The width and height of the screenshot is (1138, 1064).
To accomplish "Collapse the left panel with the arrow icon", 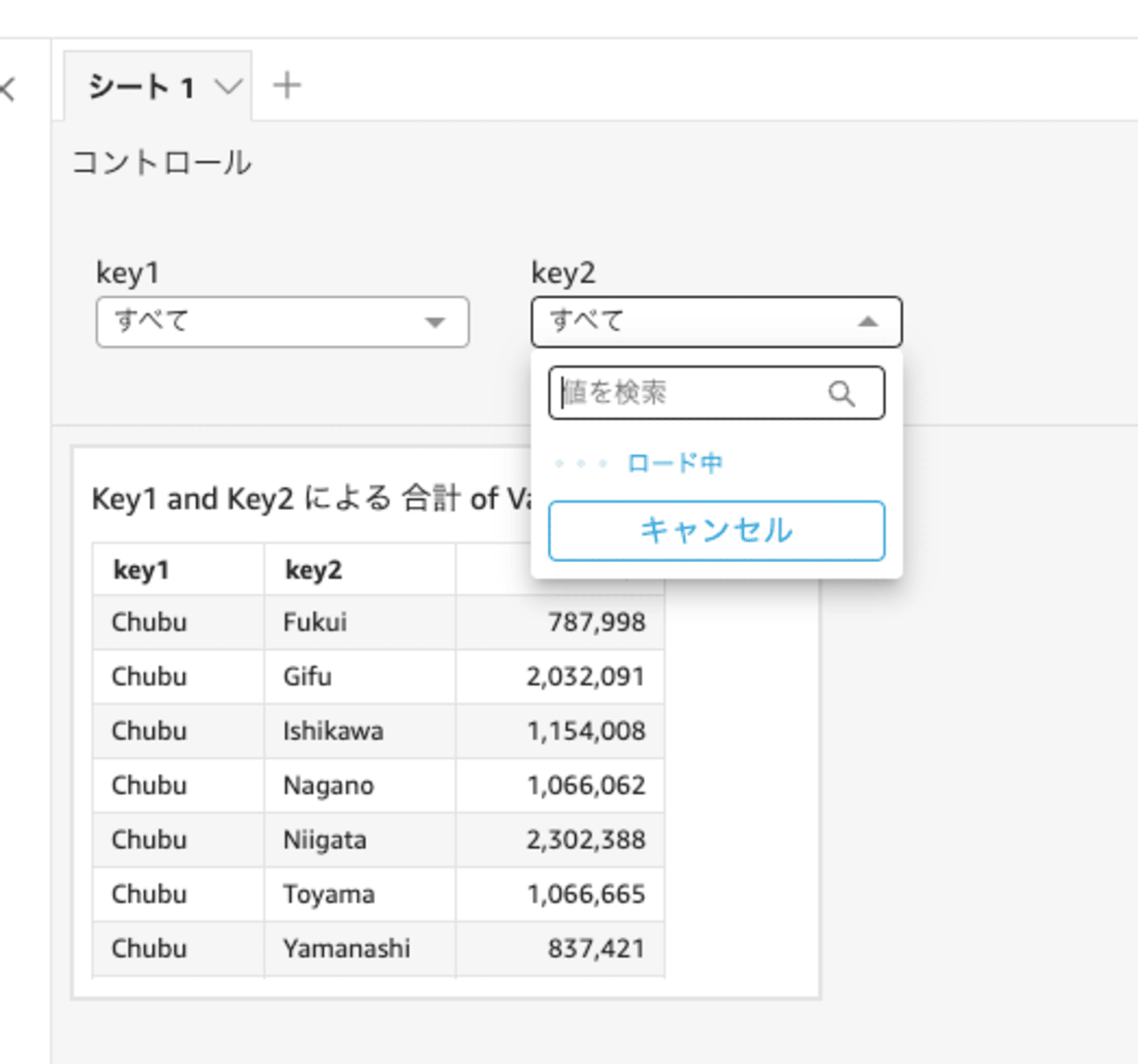I will 8,90.
